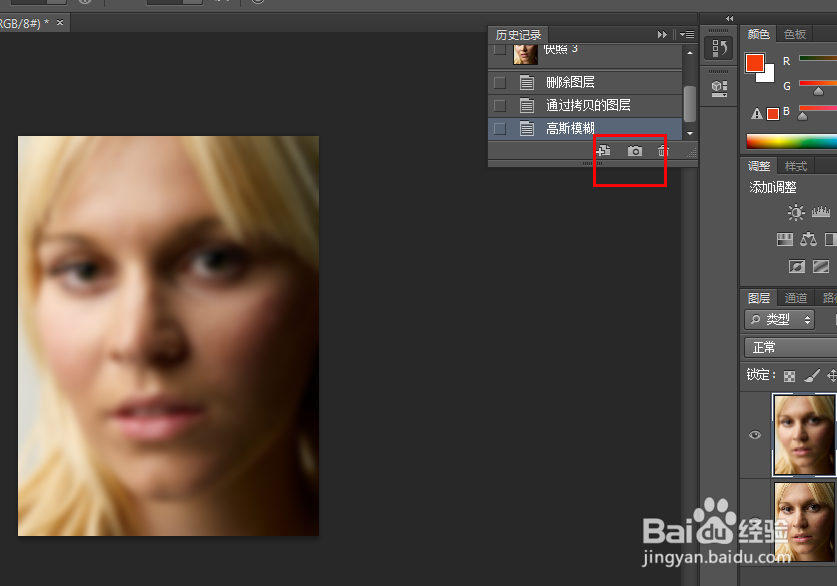
Task: Select the top layer thumbnail
Action: 804,435
